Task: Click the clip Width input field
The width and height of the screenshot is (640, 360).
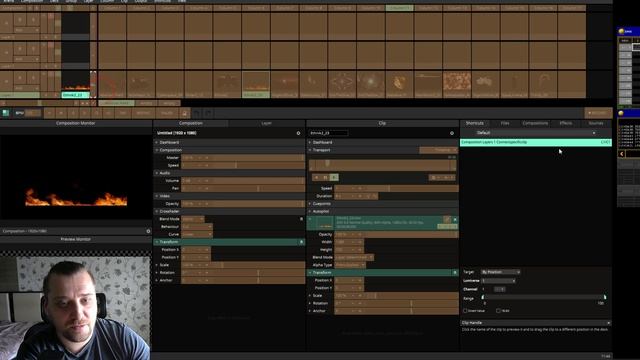Action: pos(349,242)
